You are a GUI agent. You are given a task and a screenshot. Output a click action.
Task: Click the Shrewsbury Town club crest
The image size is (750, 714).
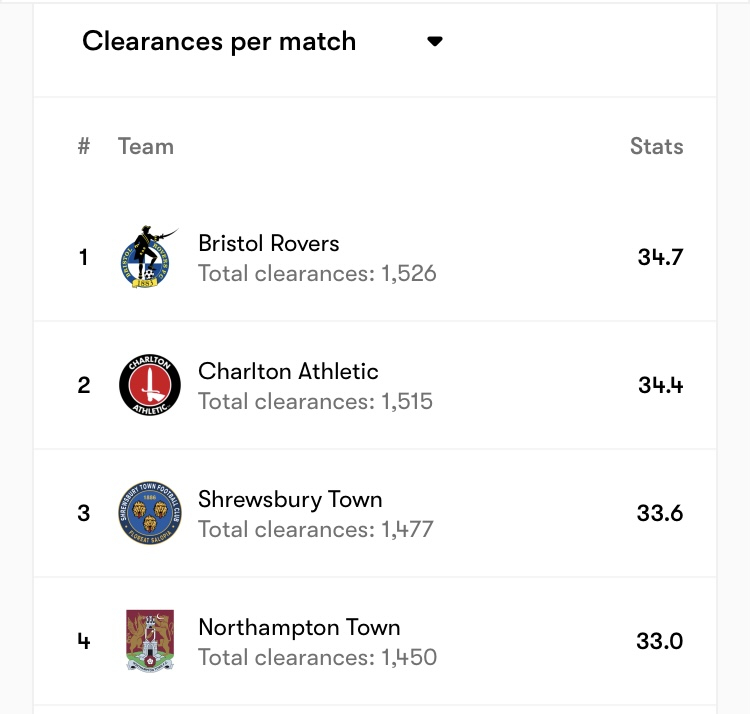pyautogui.click(x=149, y=513)
